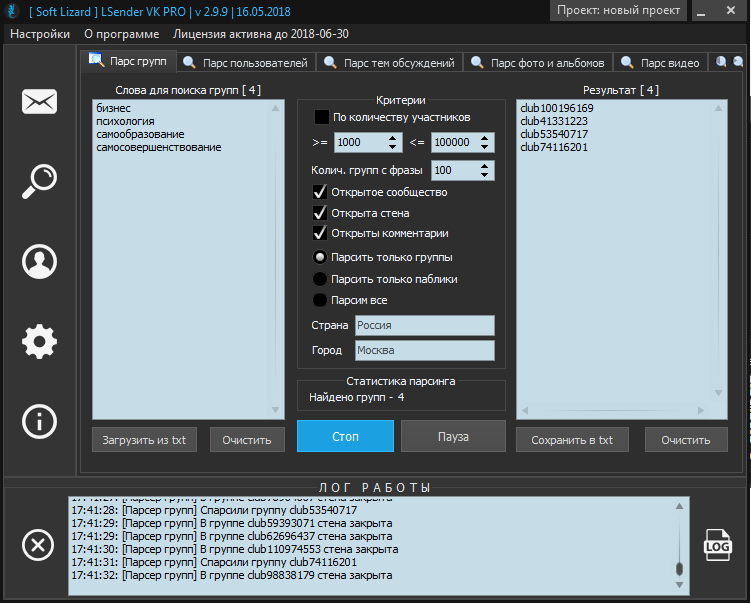751x605 pixels.
Task: Click work log scrollbar thumb
Action: coord(679,569)
